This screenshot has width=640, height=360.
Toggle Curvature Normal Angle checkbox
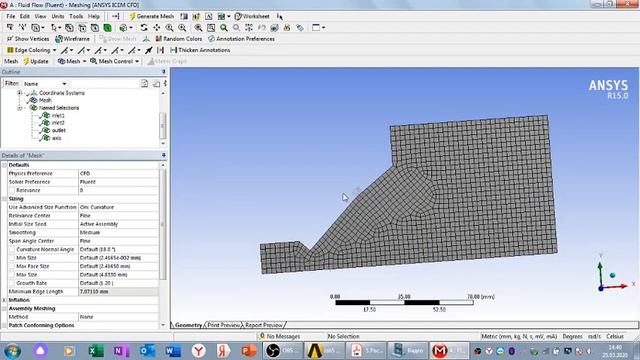tap(12, 249)
